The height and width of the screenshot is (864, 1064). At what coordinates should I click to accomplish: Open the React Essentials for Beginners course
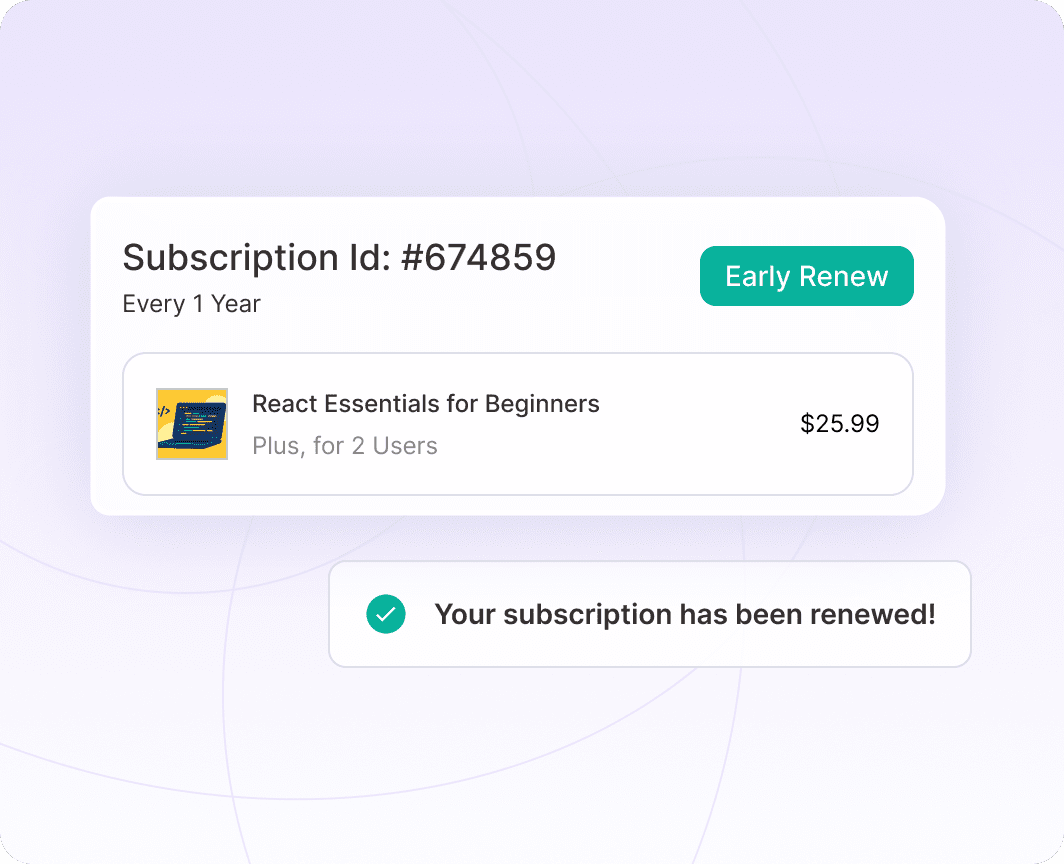coord(425,403)
